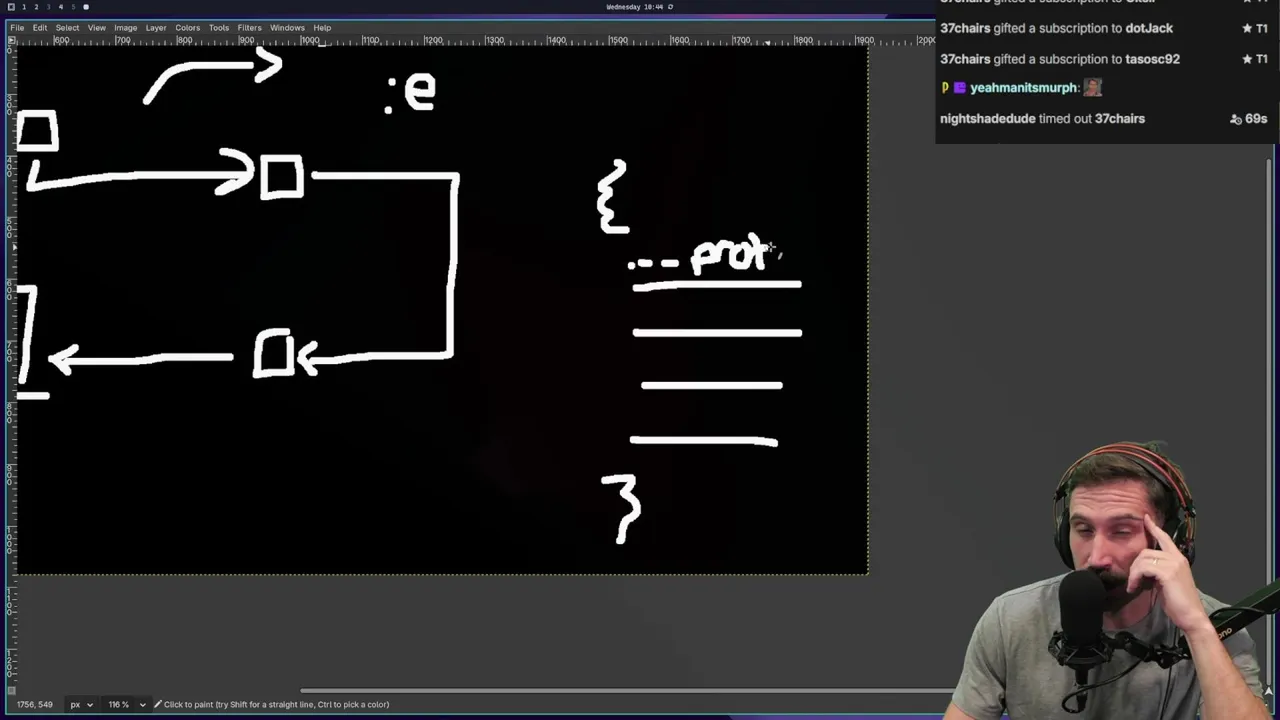Open the Filters menu
The height and width of the screenshot is (720, 1280).
tap(249, 28)
